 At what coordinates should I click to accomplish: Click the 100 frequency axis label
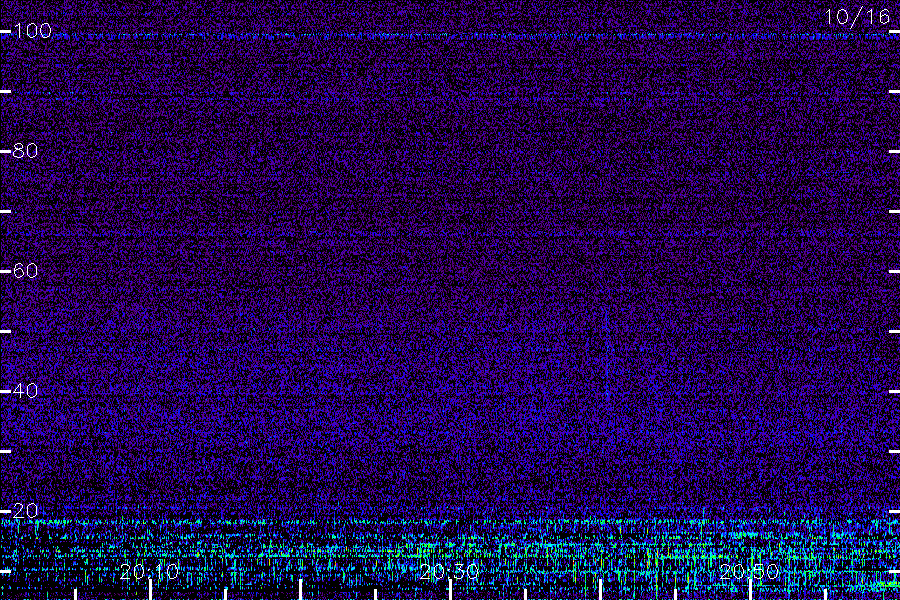(32, 31)
